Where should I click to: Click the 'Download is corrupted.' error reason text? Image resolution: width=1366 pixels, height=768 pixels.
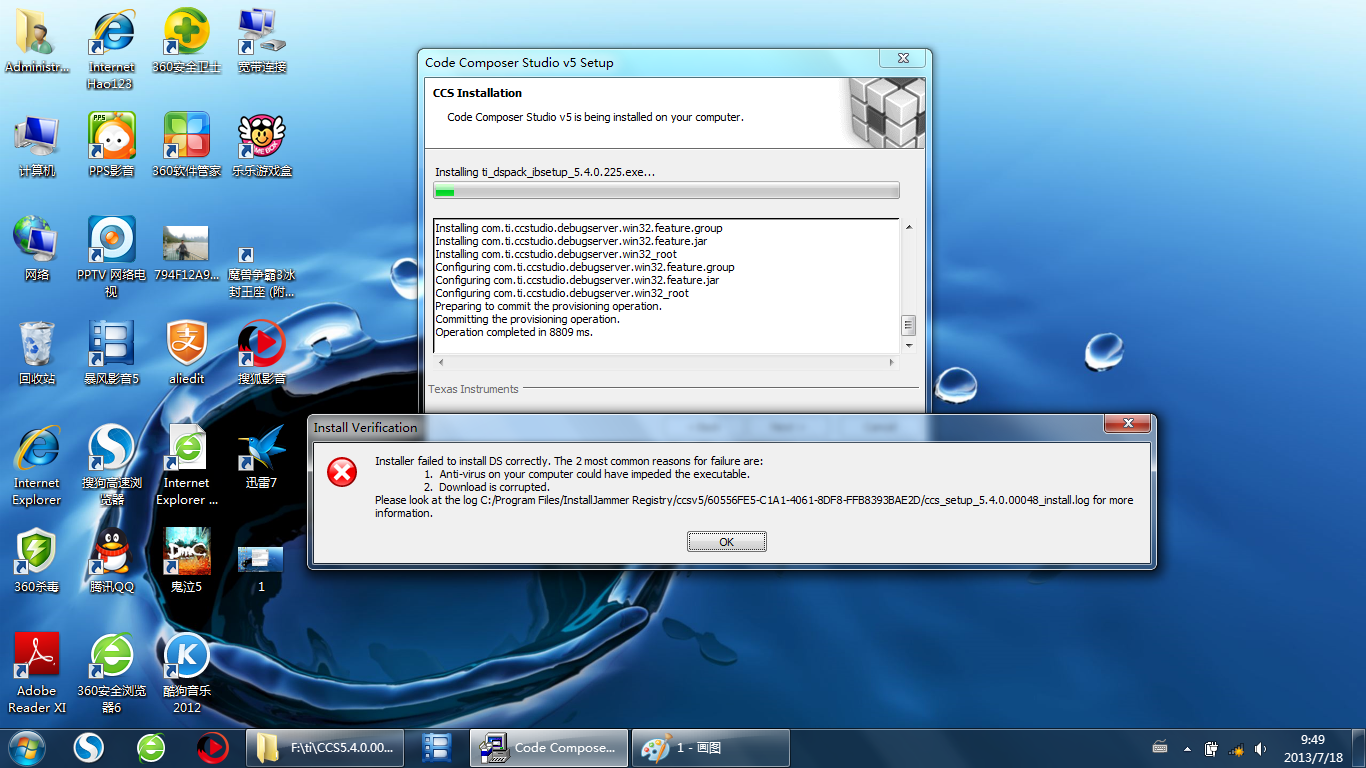tap(494, 487)
